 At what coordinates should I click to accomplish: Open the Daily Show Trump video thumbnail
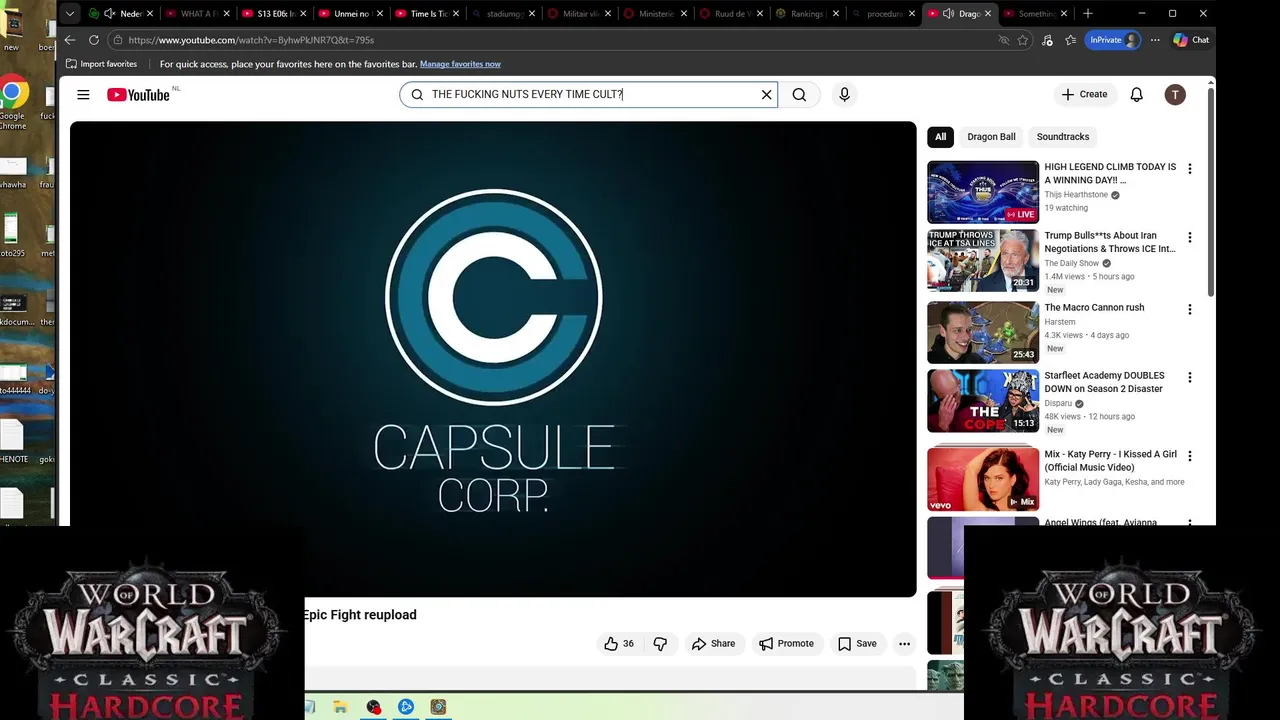tap(983, 261)
